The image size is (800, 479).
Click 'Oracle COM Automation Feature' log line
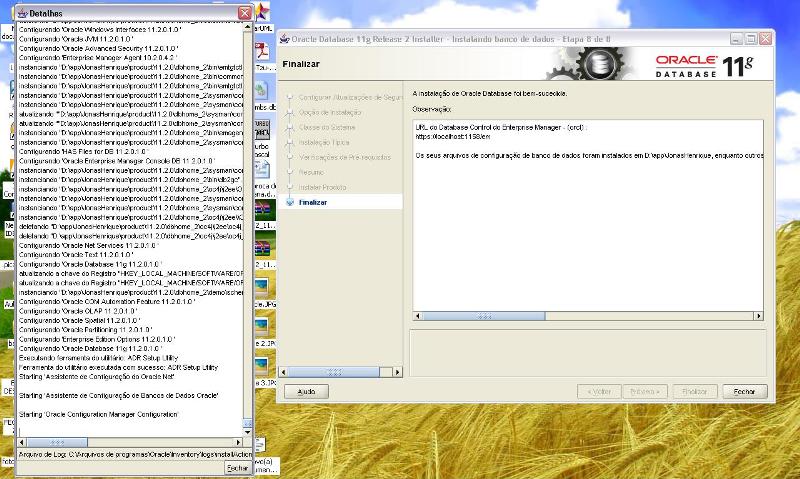point(107,301)
